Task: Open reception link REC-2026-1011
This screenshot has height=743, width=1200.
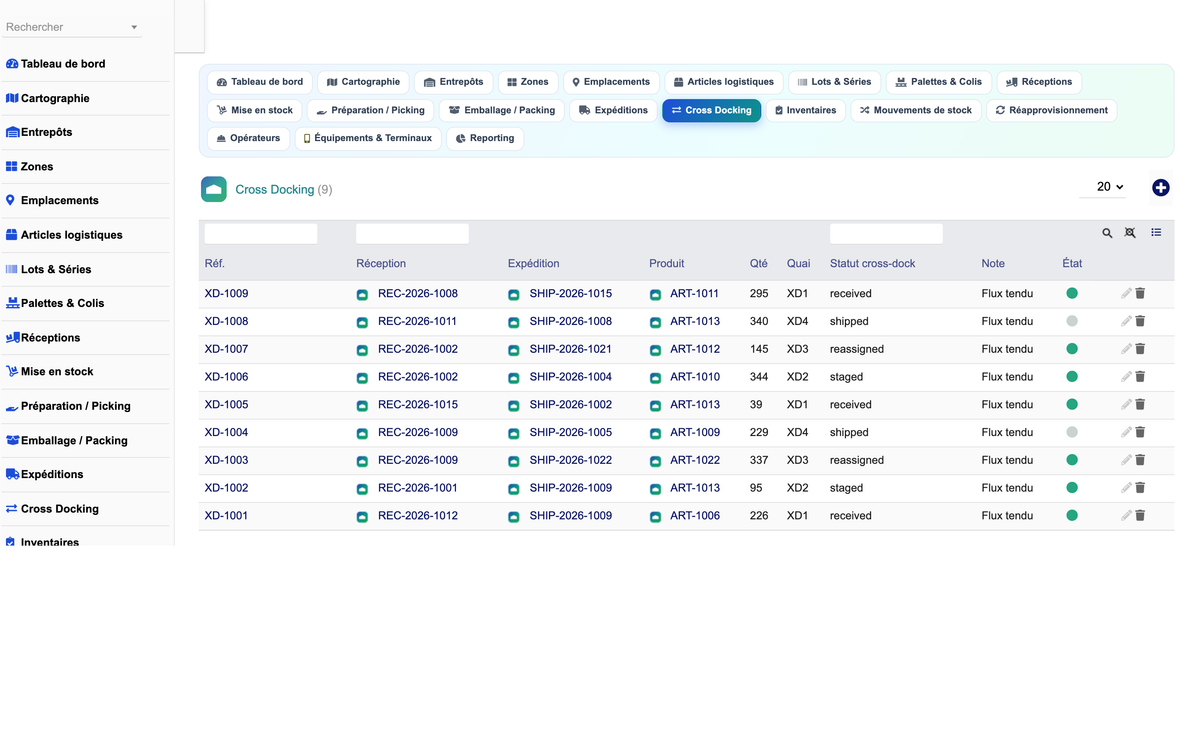Action: [x=417, y=321]
